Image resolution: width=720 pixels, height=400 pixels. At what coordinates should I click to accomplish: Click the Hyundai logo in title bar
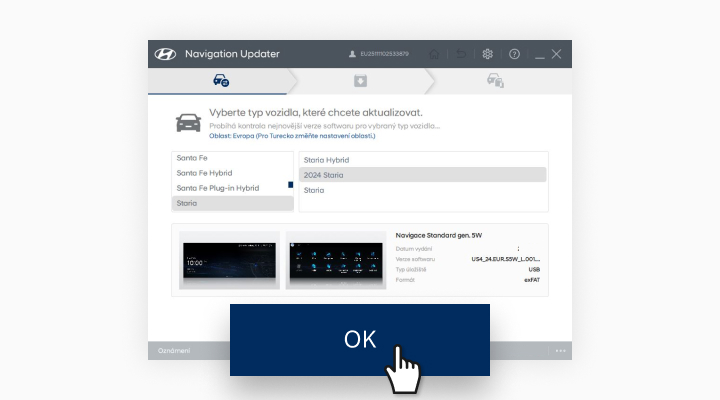(166, 54)
